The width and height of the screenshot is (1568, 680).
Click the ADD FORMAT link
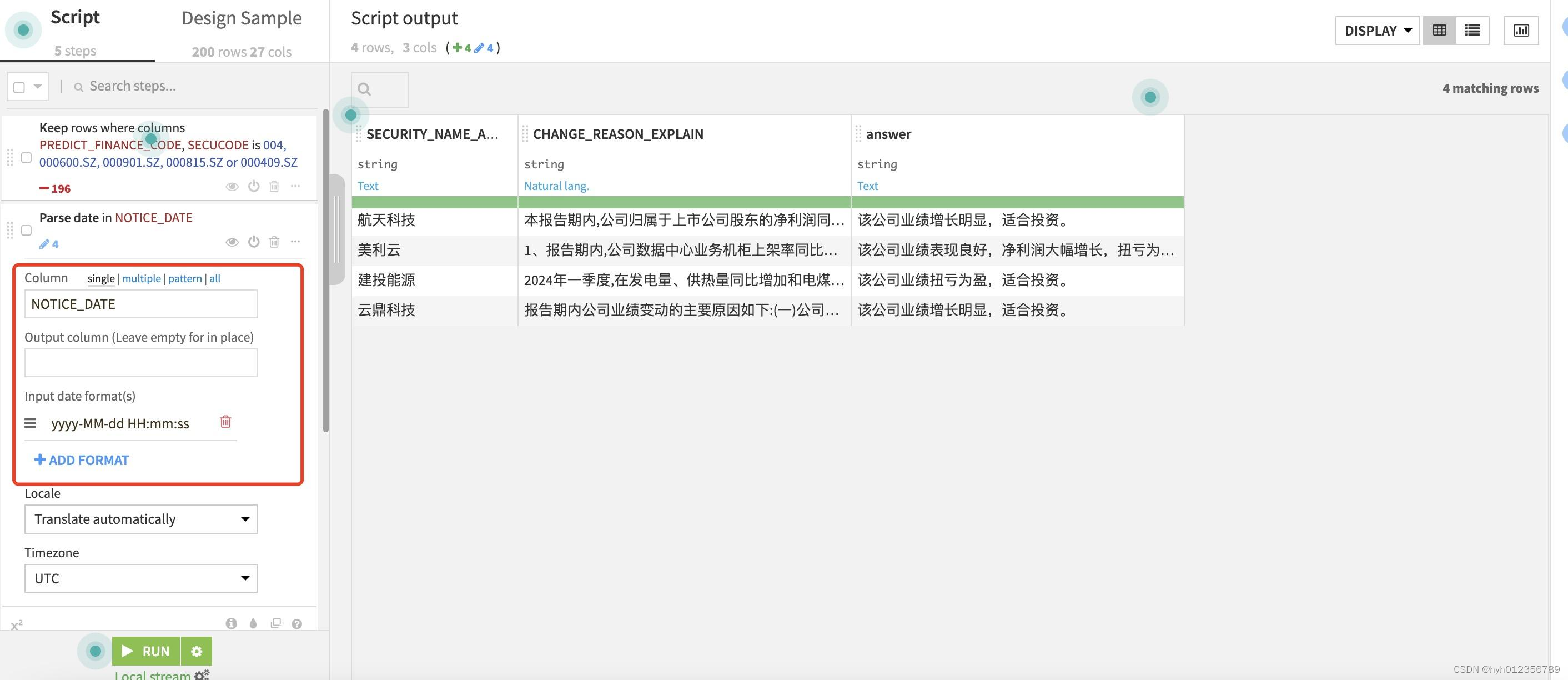(x=82, y=460)
